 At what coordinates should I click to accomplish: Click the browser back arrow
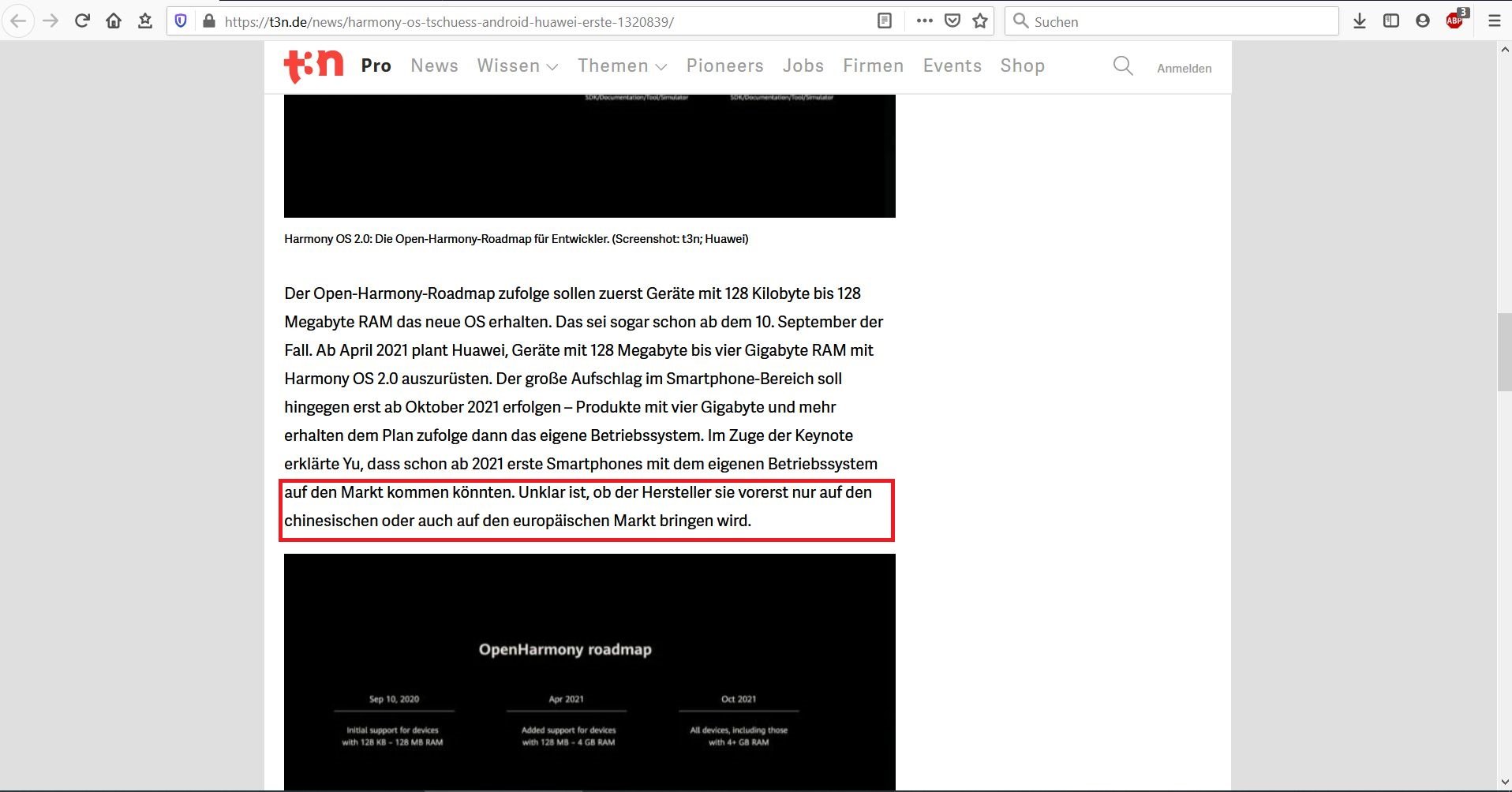click(19, 21)
